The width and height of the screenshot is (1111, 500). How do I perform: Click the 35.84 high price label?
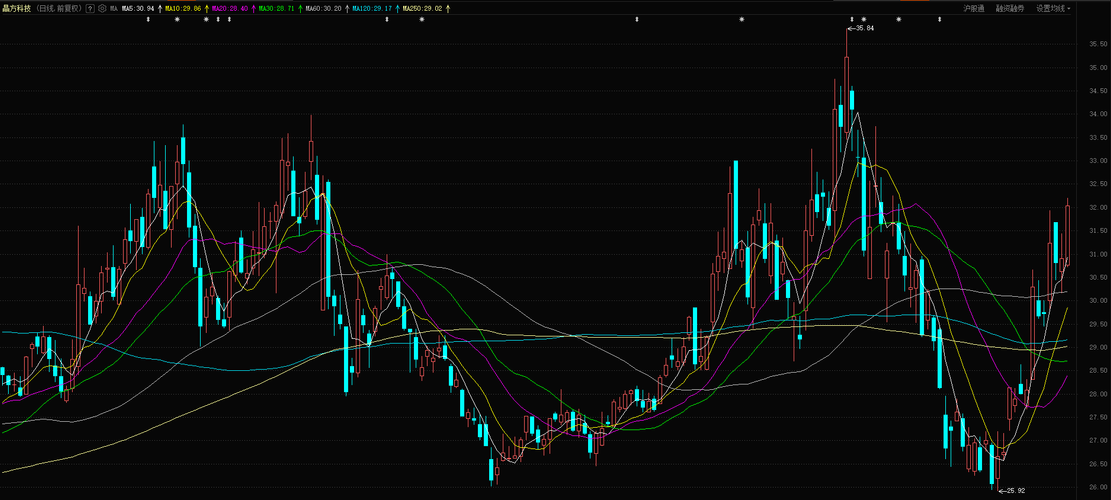click(864, 28)
